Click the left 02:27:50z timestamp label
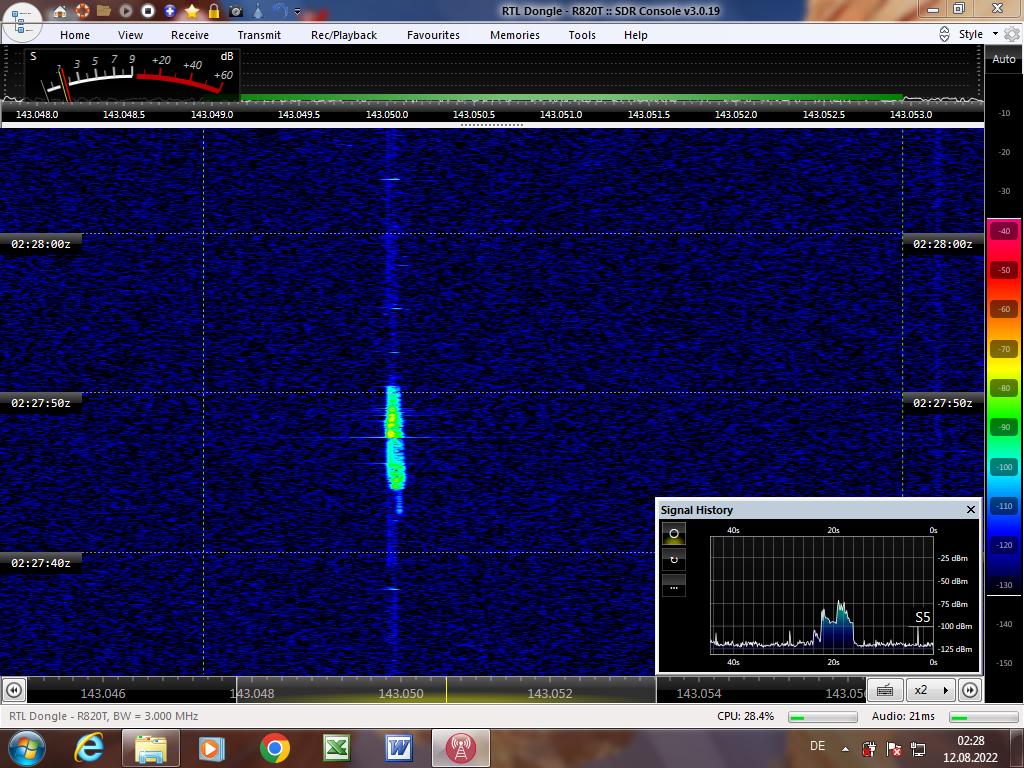This screenshot has height=768, width=1024. [40, 404]
